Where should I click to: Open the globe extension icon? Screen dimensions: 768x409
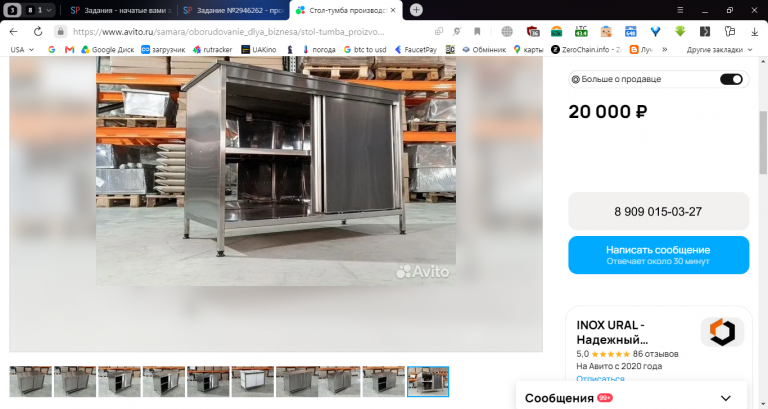coord(507,31)
